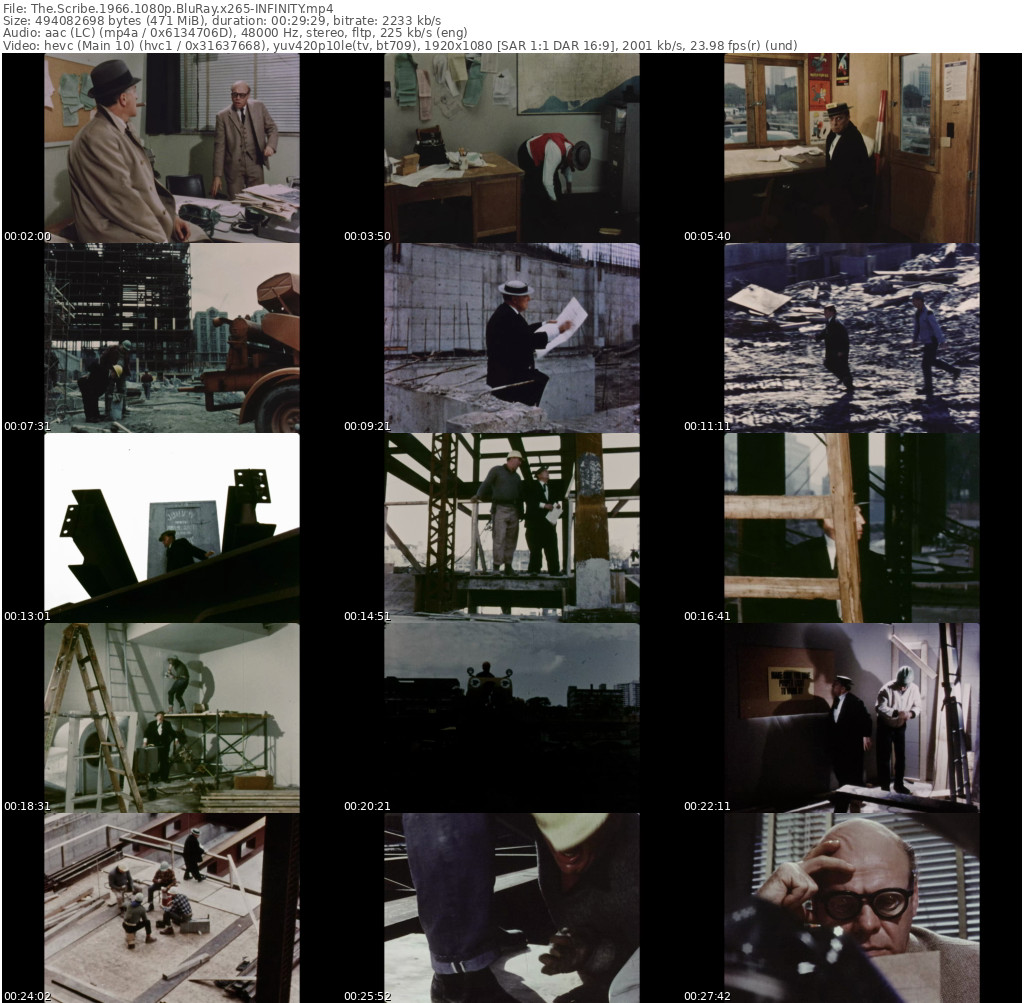Click the Size and duration info line
The height and width of the screenshot is (1003, 1024).
[222, 21]
